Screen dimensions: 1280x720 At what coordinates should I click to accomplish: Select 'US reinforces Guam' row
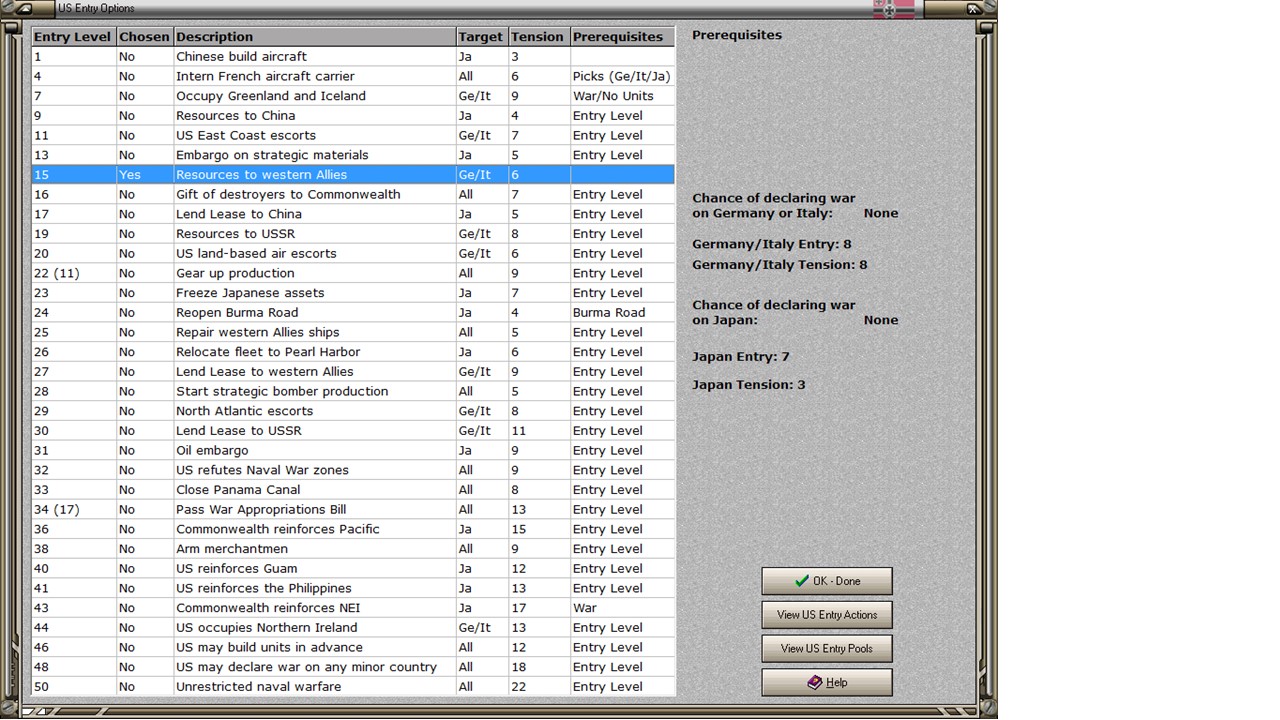click(353, 568)
